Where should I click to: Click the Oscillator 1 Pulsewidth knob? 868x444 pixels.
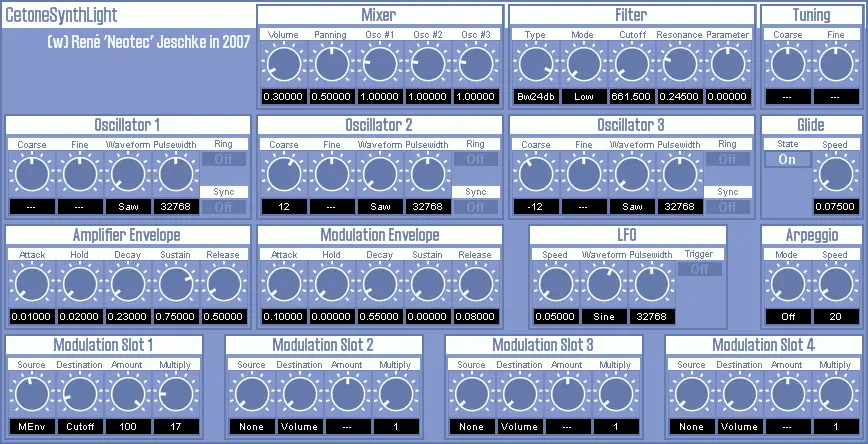(x=175, y=174)
